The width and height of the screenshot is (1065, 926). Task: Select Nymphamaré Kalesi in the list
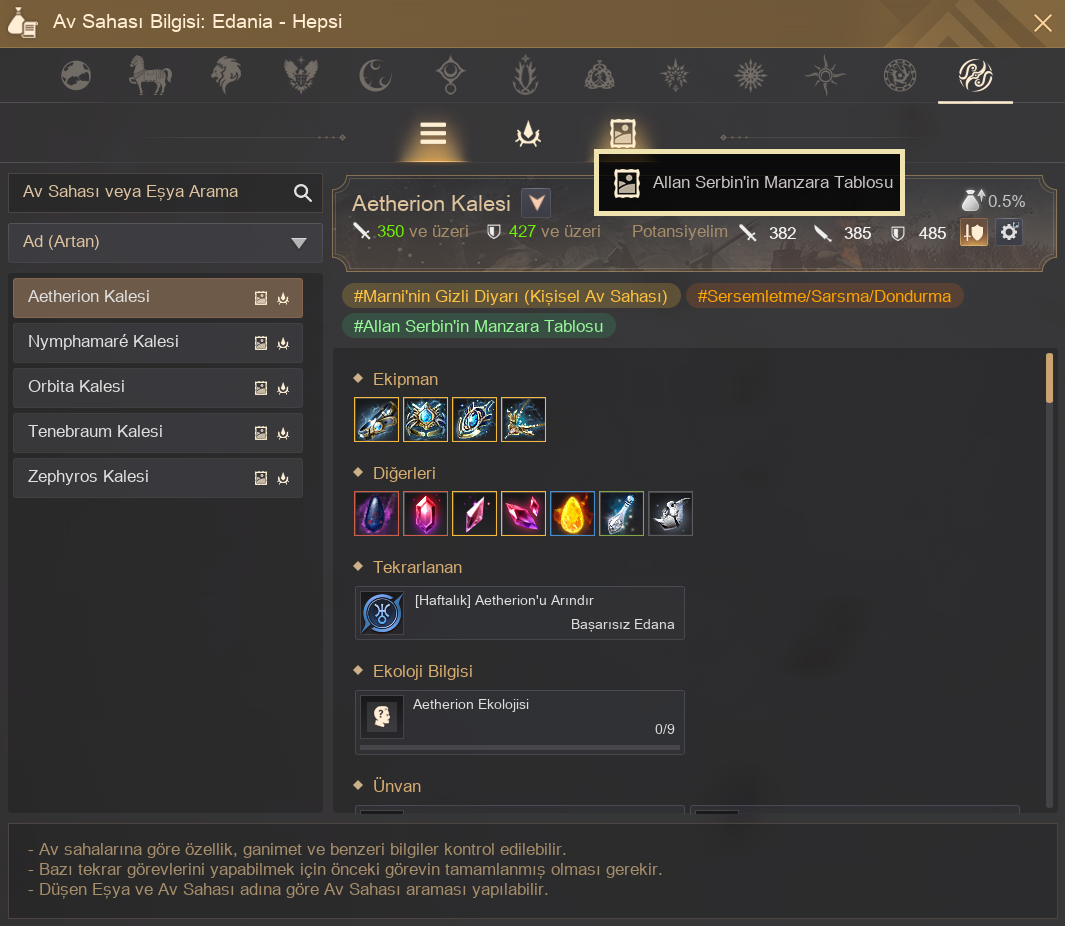[x=158, y=342]
